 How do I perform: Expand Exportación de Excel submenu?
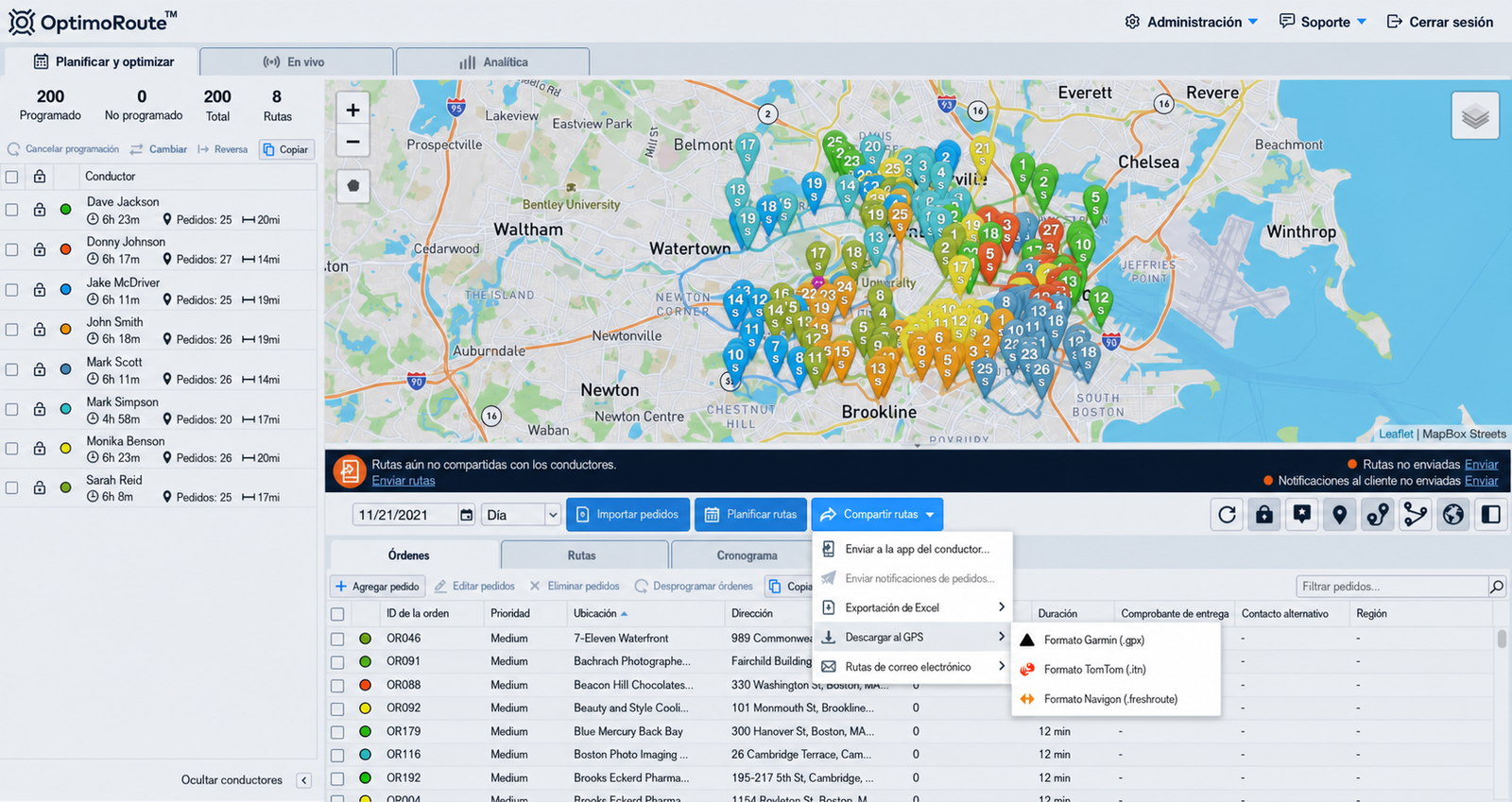913,607
